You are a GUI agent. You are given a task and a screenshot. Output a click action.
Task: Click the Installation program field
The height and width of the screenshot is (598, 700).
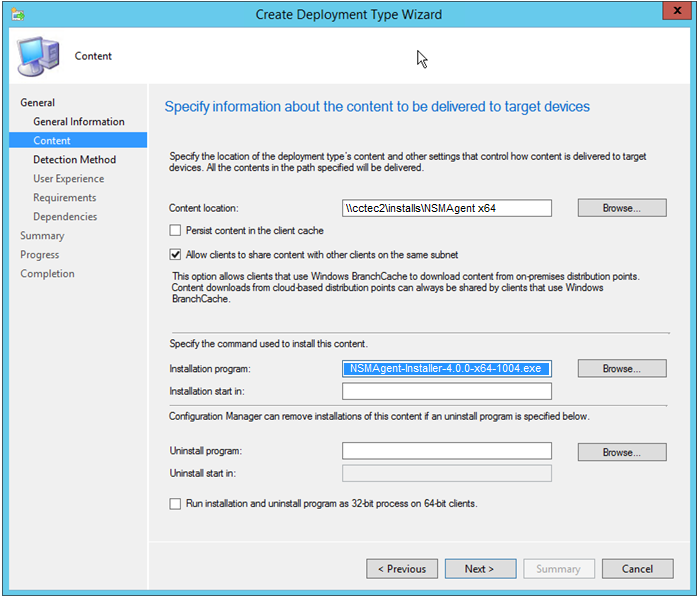click(x=447, y=369)
